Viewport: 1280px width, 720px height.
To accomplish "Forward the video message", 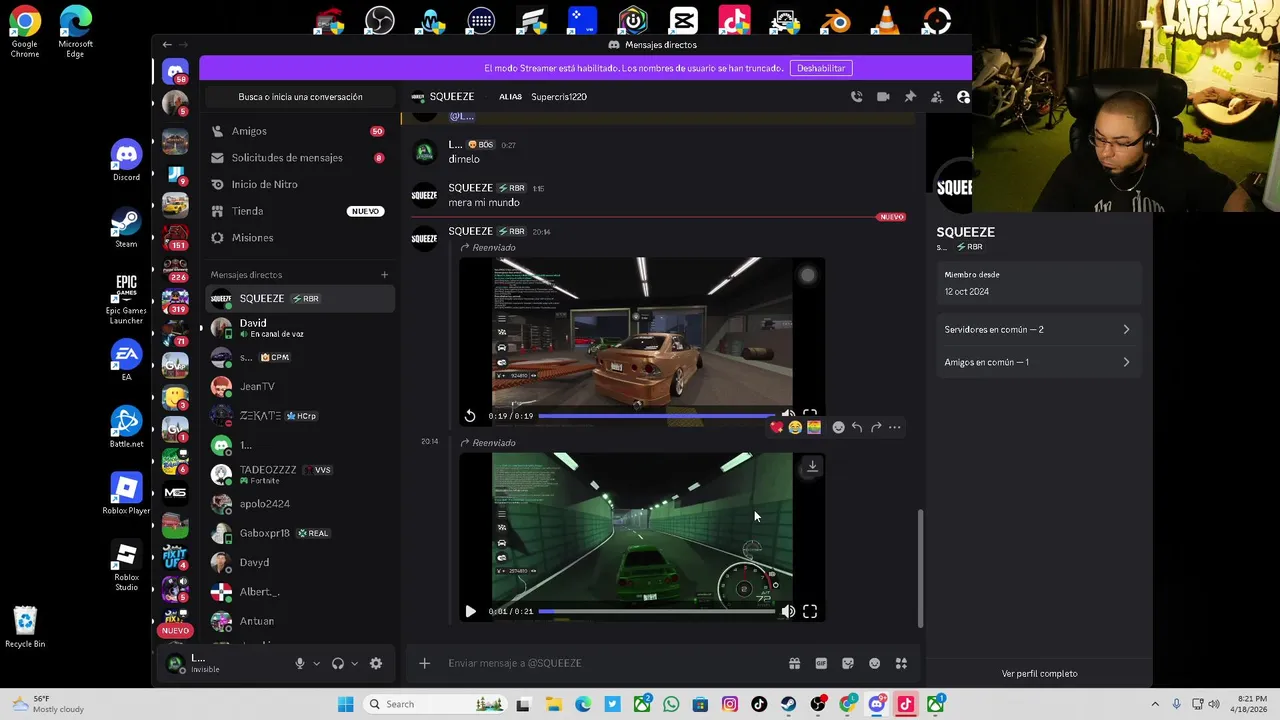I will click(876, 427).
